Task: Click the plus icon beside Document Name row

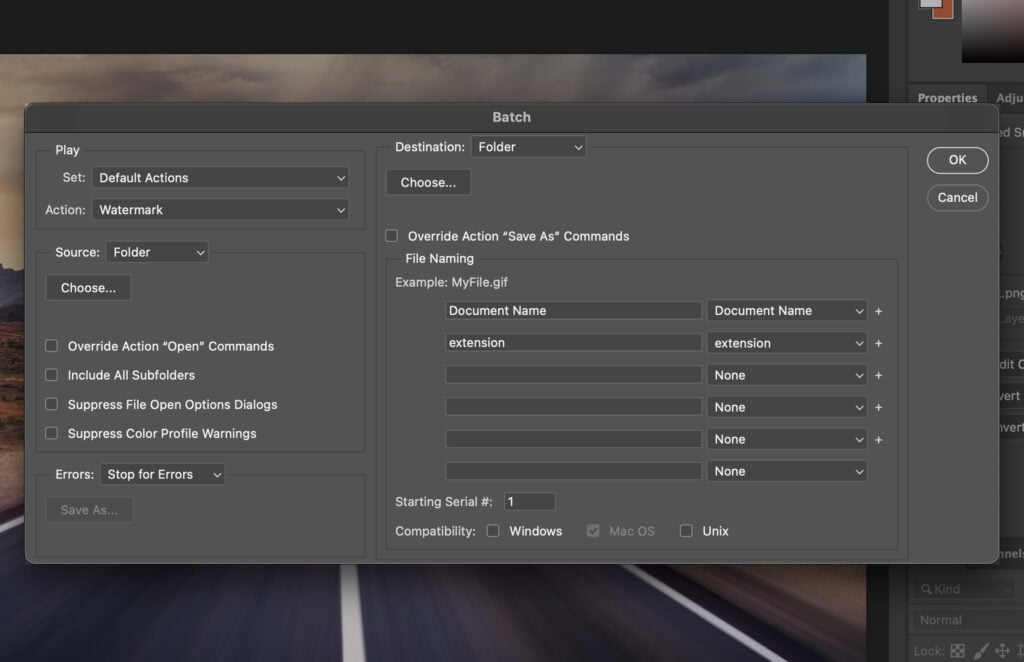Action: (x=878, y=311)
